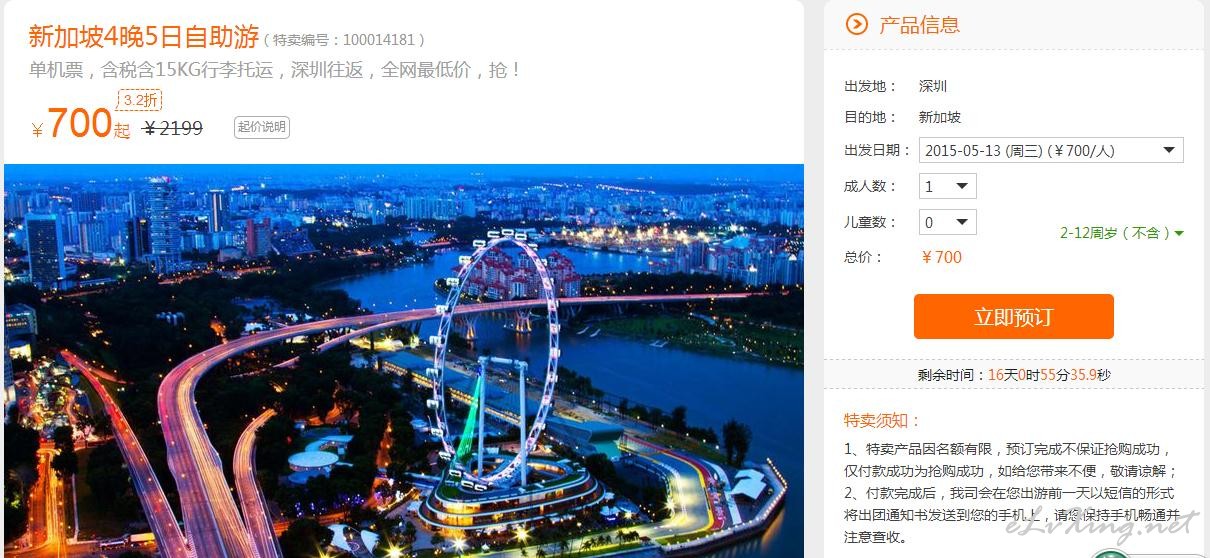The height and width of the screenshot is (558, 1210).
Task: Open the 起价说明 price explanation tag
Action: [x=262, y=127]
